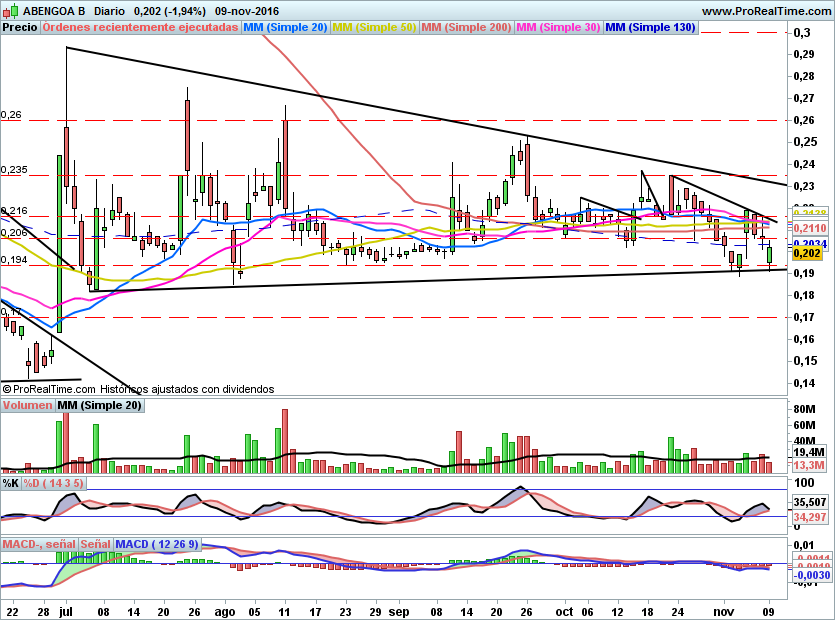Select the %D (14 3 5) label

pos(53,484)
